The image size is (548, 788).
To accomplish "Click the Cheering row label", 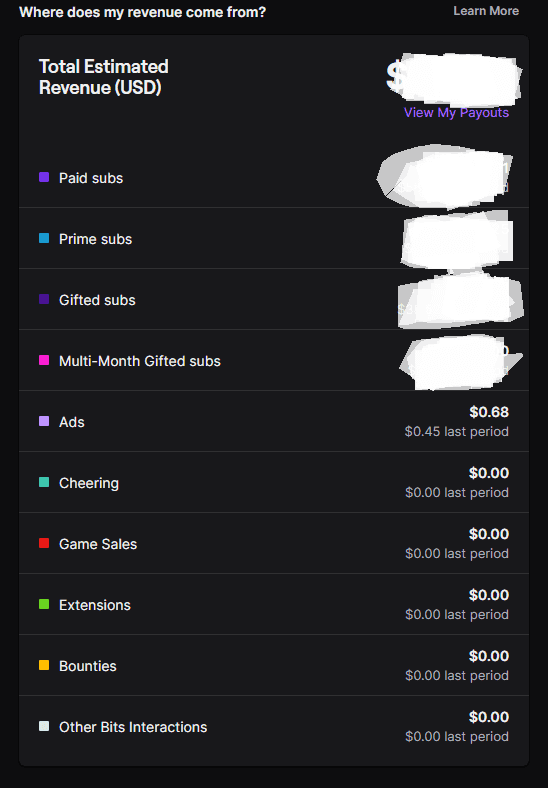I will 89,483.
